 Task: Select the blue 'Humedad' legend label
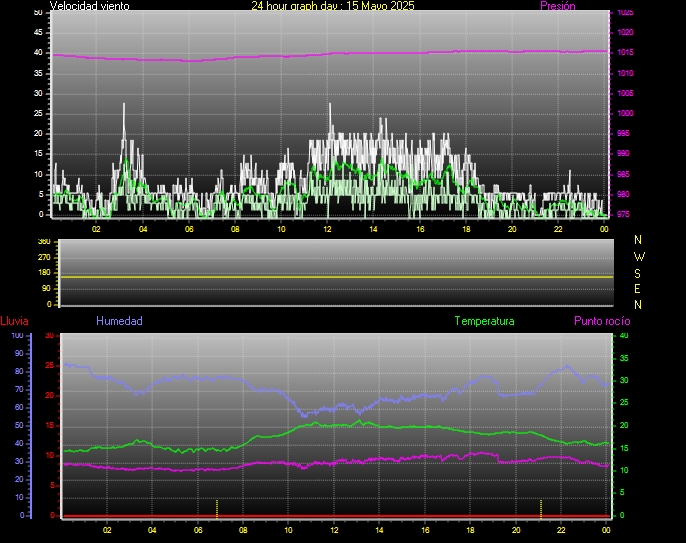[119, 321]
